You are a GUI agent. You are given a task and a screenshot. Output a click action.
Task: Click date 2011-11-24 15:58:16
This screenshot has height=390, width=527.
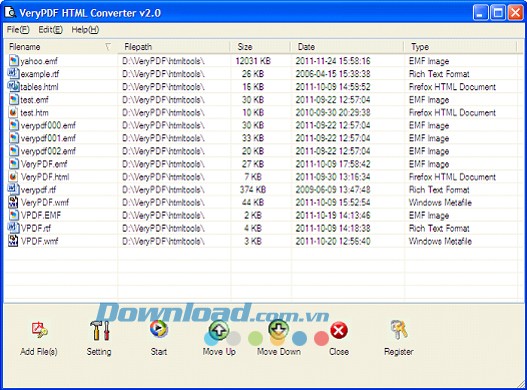[333, 61]
